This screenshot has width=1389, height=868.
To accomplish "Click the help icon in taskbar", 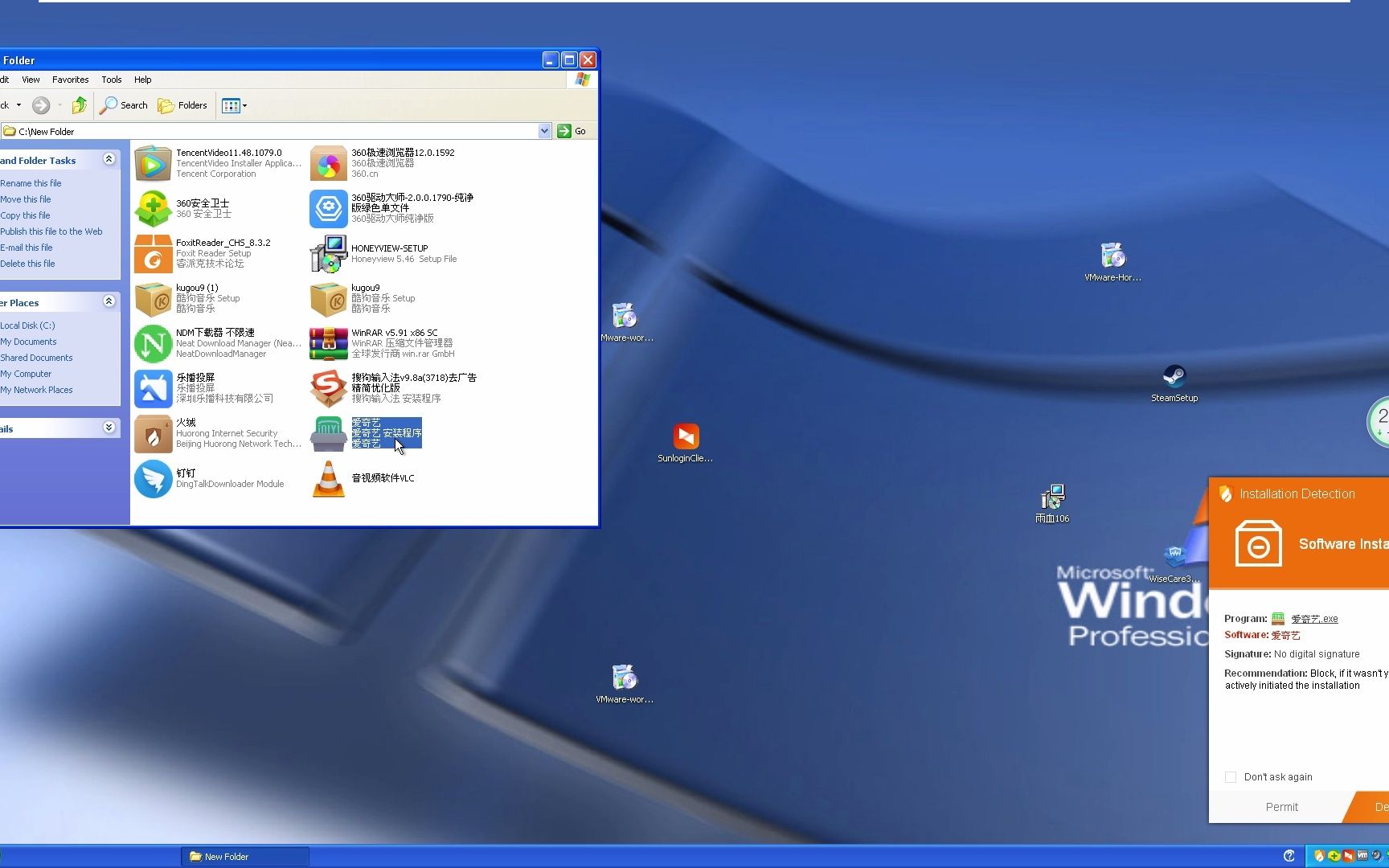I will (x=1289, y=856).
